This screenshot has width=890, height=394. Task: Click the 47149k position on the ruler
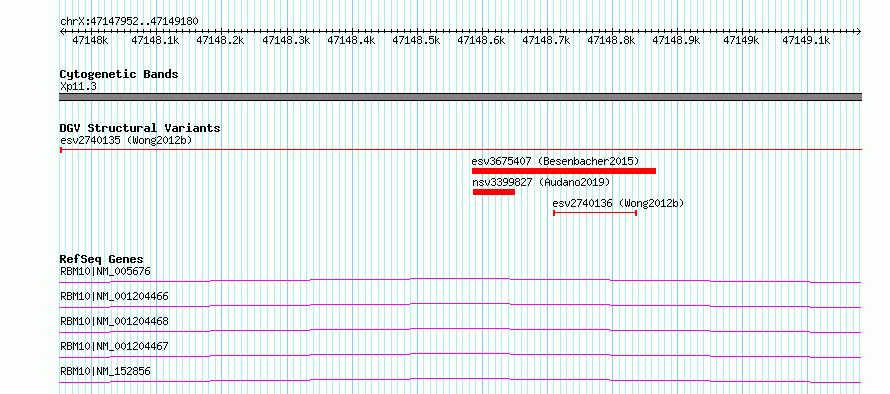(x=742, y=40)
